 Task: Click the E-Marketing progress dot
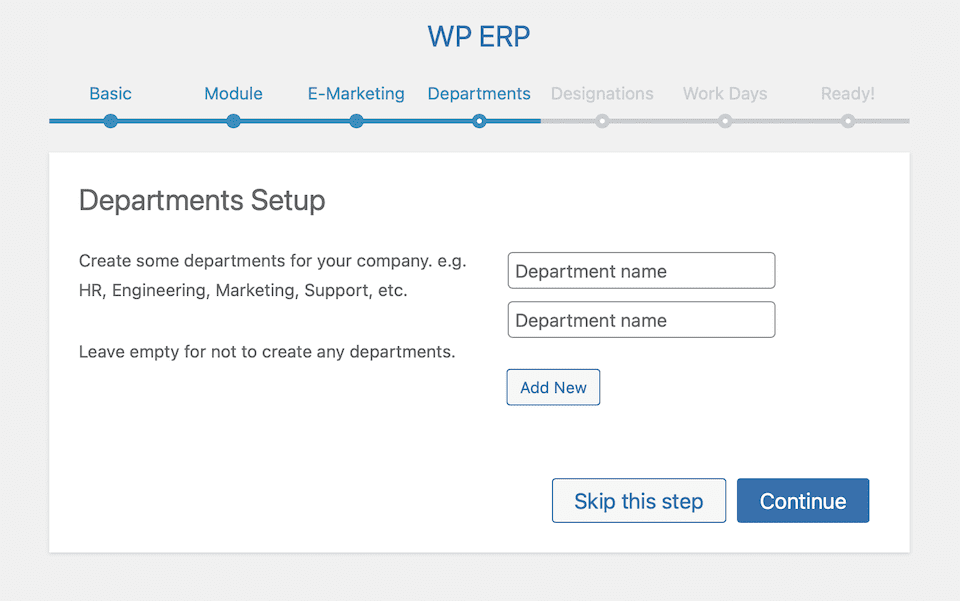click(x=356, y=121)
